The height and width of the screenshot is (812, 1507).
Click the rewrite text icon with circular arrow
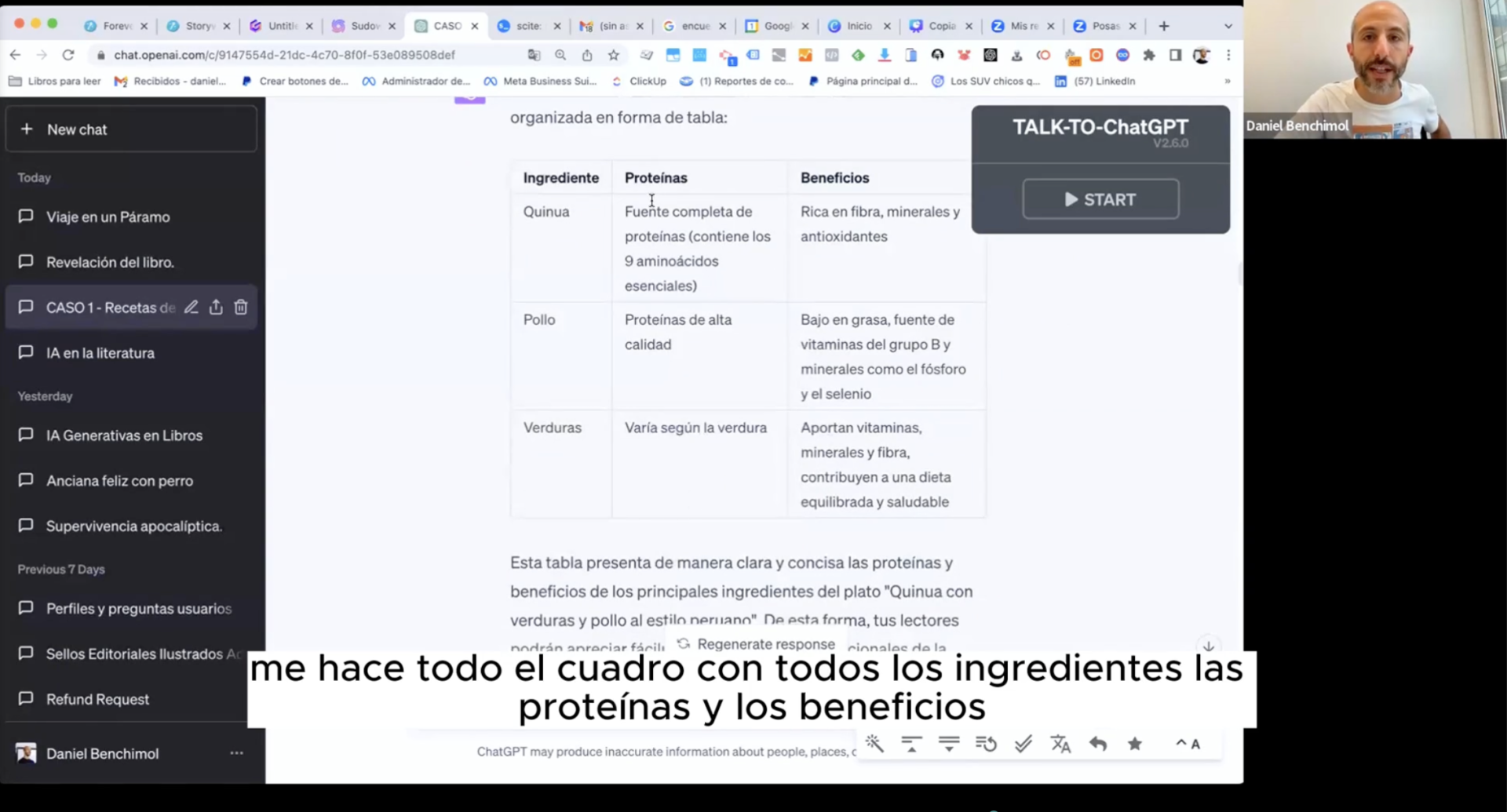point(986,744)
